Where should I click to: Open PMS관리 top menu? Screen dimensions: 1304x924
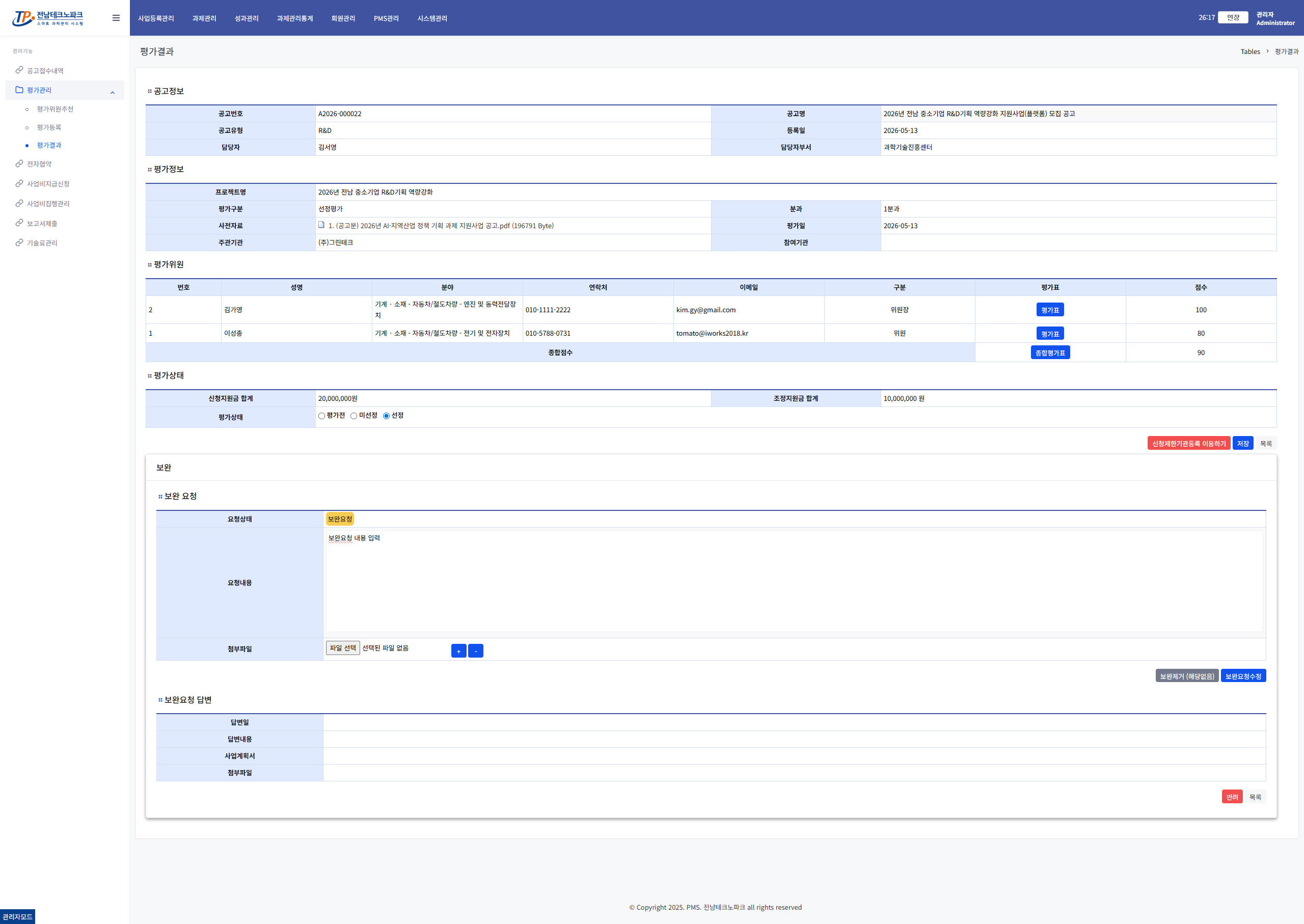click(x=386, y=18)
